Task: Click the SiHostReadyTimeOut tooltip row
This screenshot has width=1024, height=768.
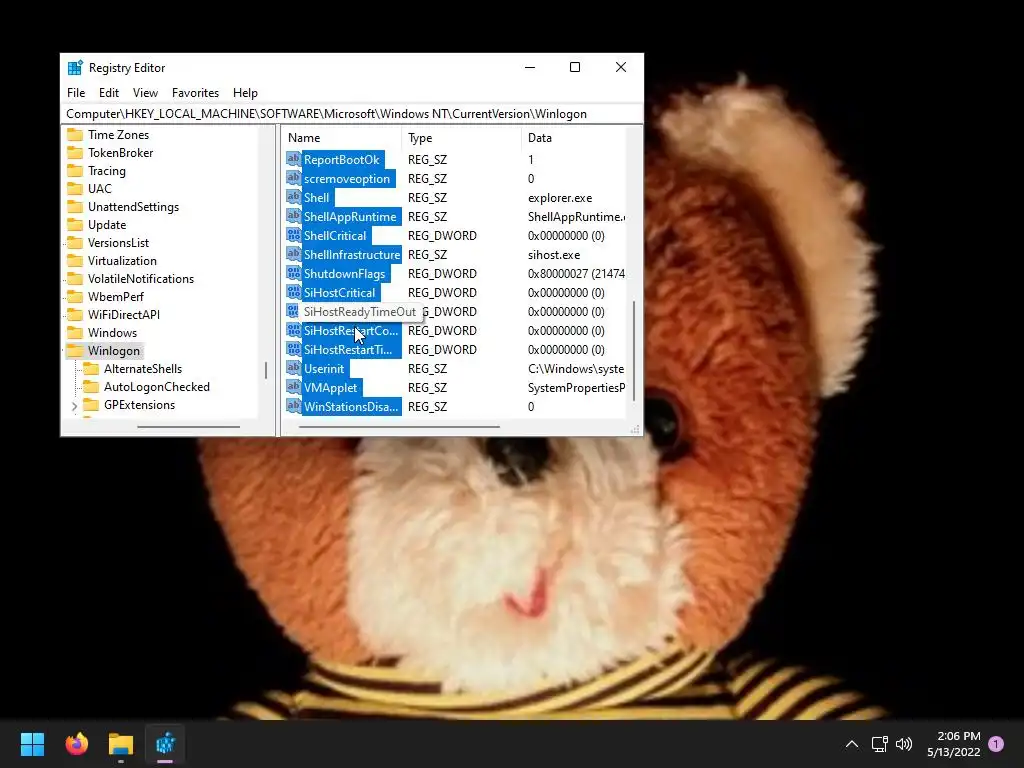Action: click(359, 312)
